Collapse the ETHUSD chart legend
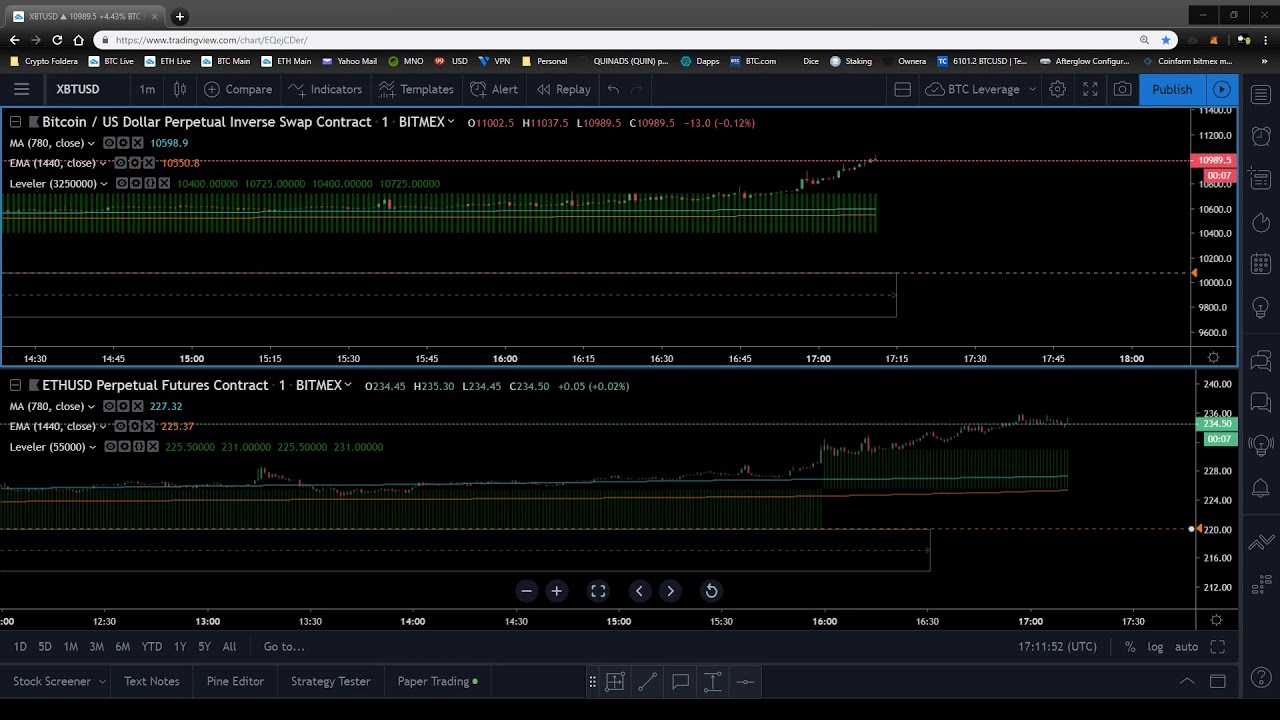The image size is (1280, 720). click(15, 385)
